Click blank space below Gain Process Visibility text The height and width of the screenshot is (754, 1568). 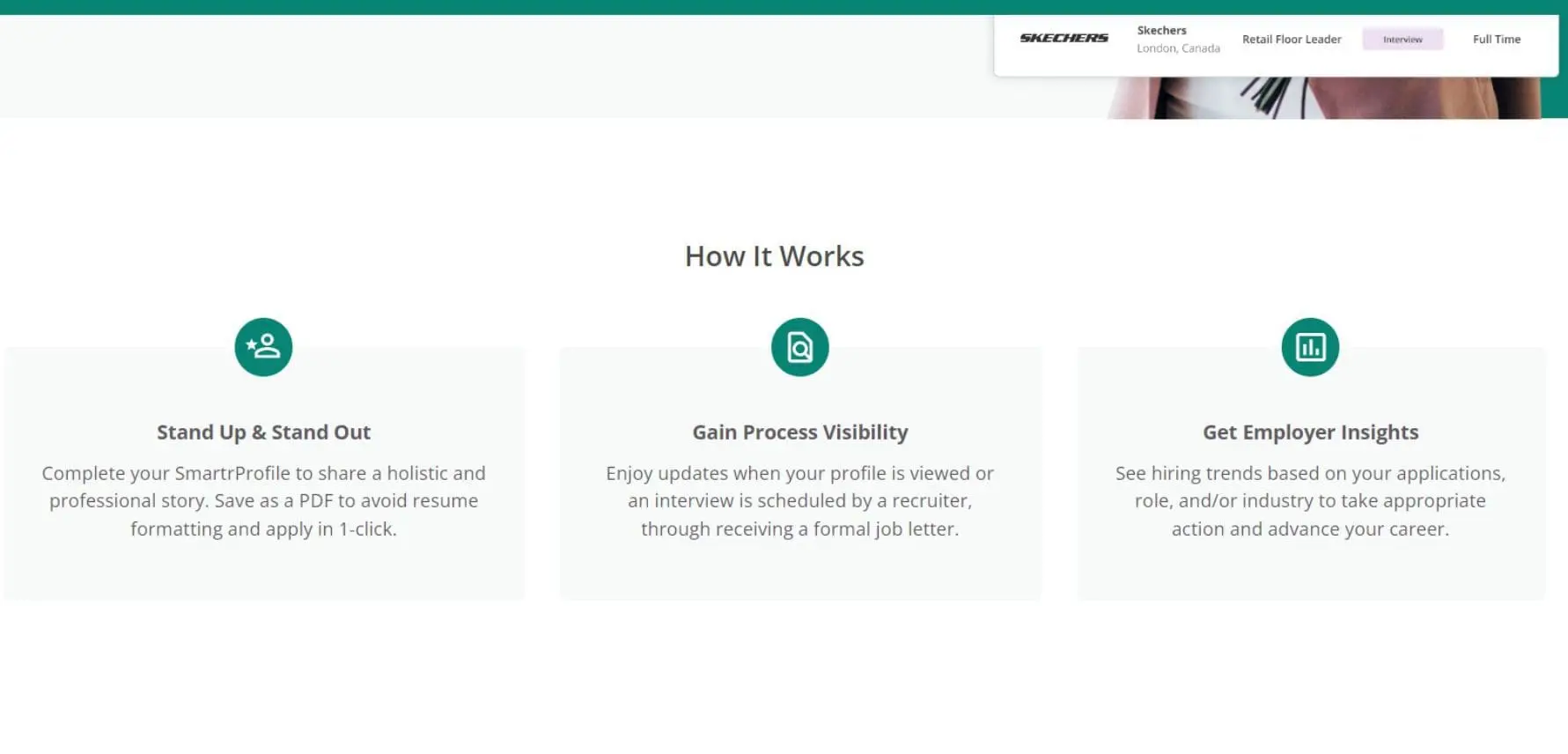pyautogui.click(x=799, y=571)
